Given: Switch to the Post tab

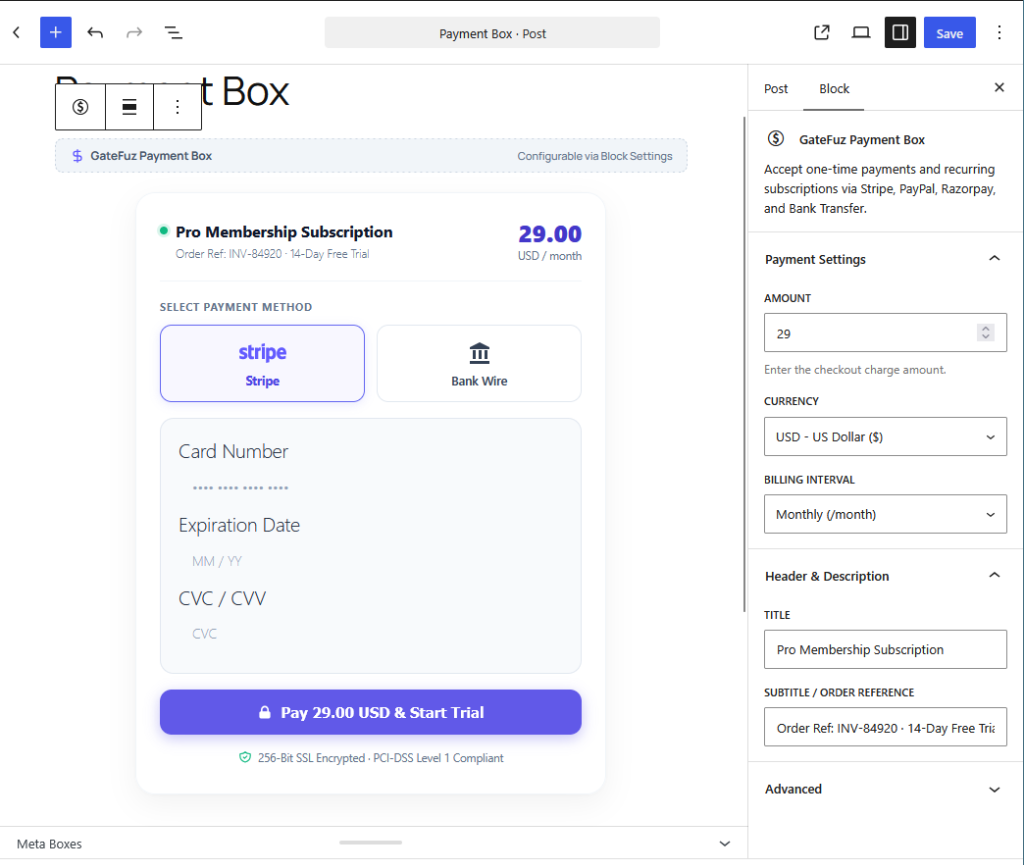Looking at the screenshot, I should pyautogui.click(x=776, y=89).
